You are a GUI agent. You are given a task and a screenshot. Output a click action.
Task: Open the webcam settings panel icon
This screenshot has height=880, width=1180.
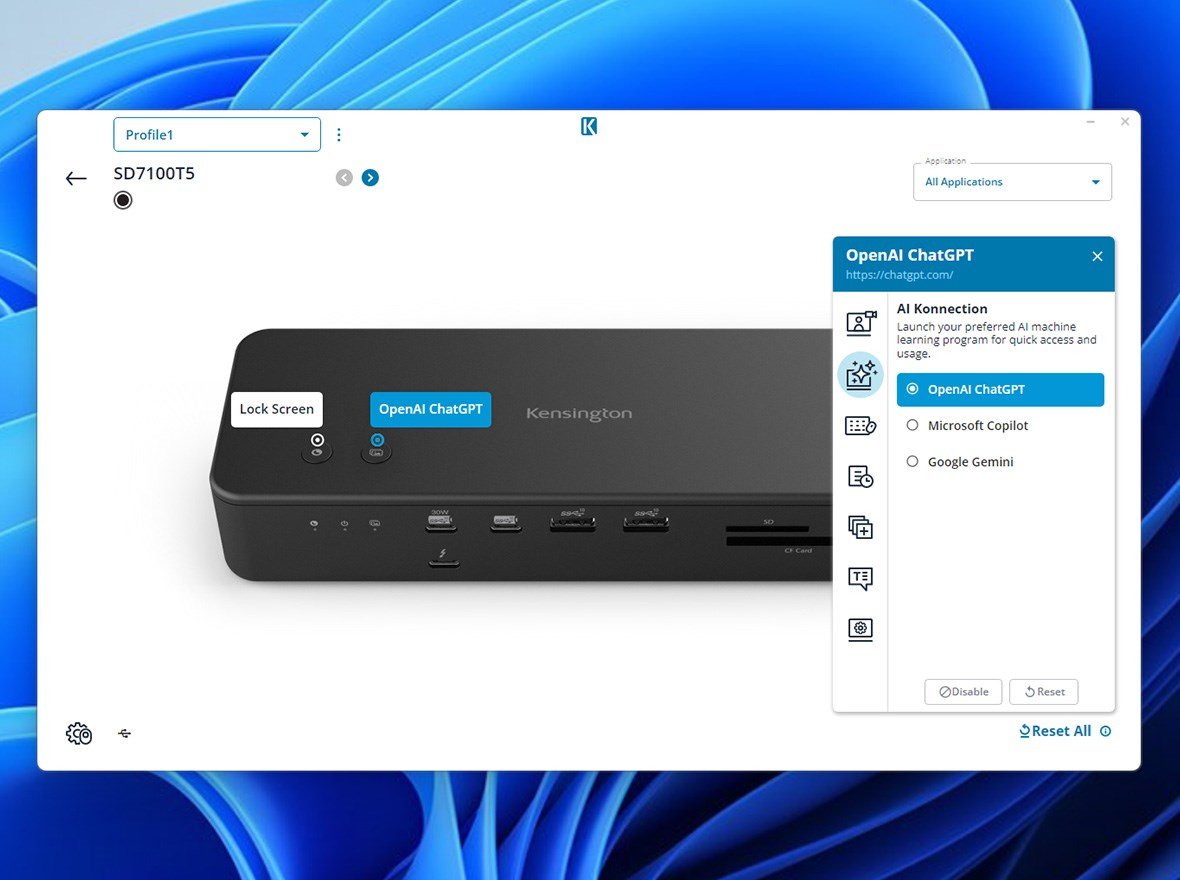point(860,323)
